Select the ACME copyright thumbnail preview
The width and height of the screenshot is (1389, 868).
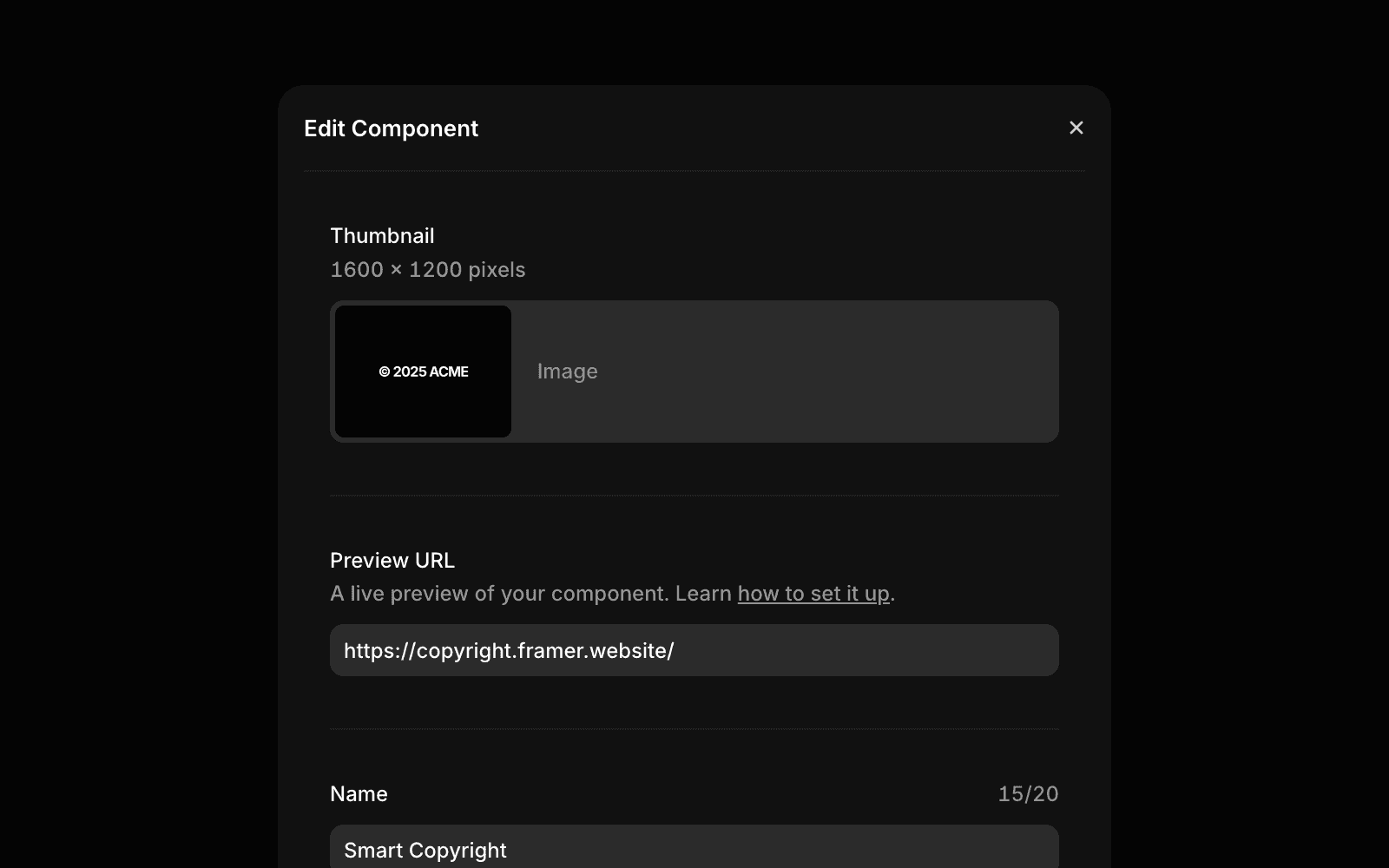tap(423, 371)
